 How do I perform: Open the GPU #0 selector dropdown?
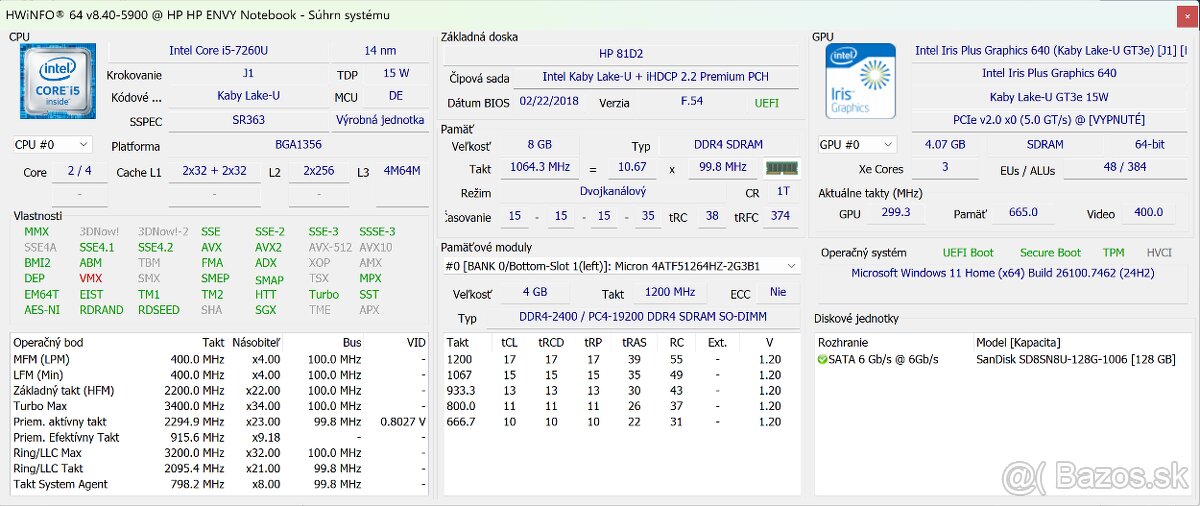coord(857,145)
